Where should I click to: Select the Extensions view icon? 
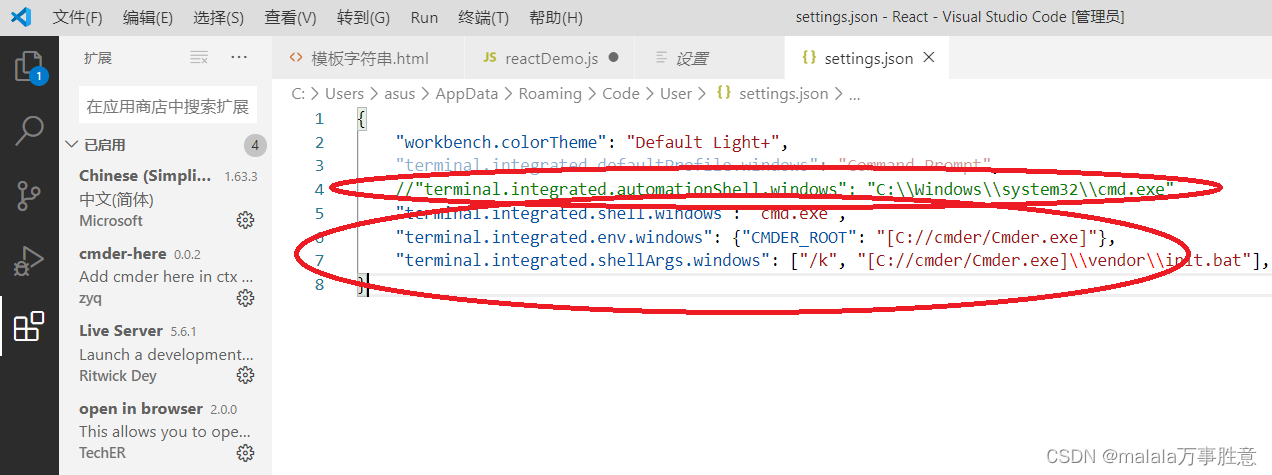29,326
